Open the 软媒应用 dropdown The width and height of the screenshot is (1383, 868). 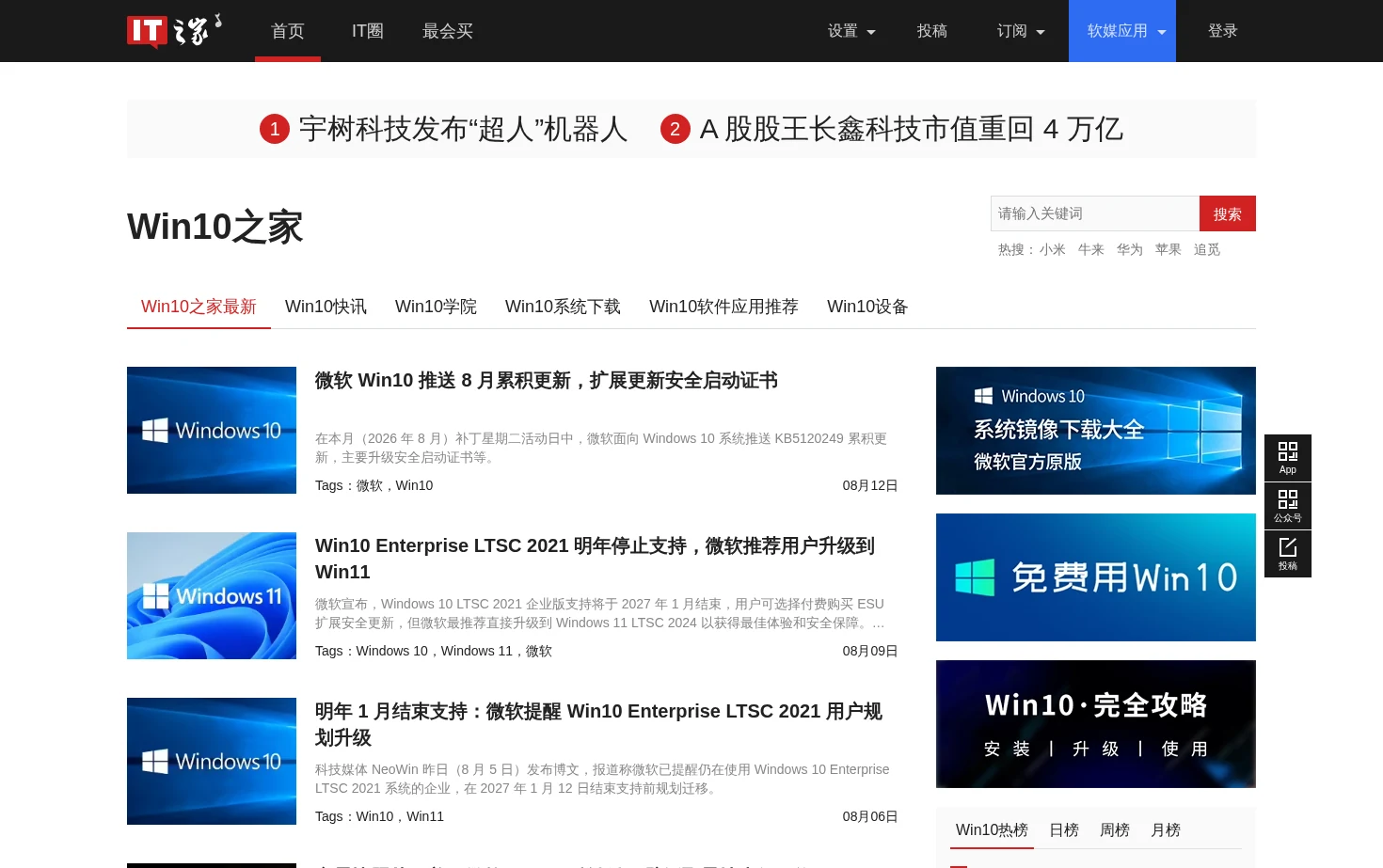[1122, 31]
